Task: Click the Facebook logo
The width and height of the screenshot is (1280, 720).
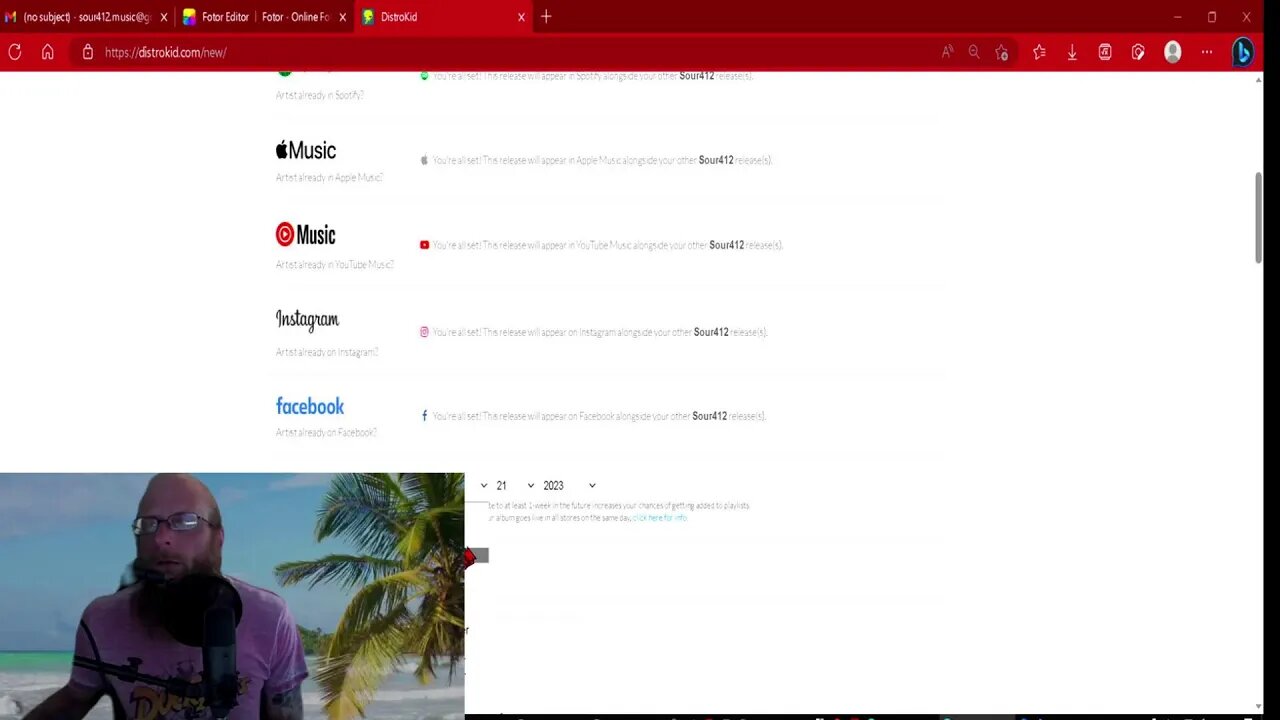Action: [x=310, y=406]
